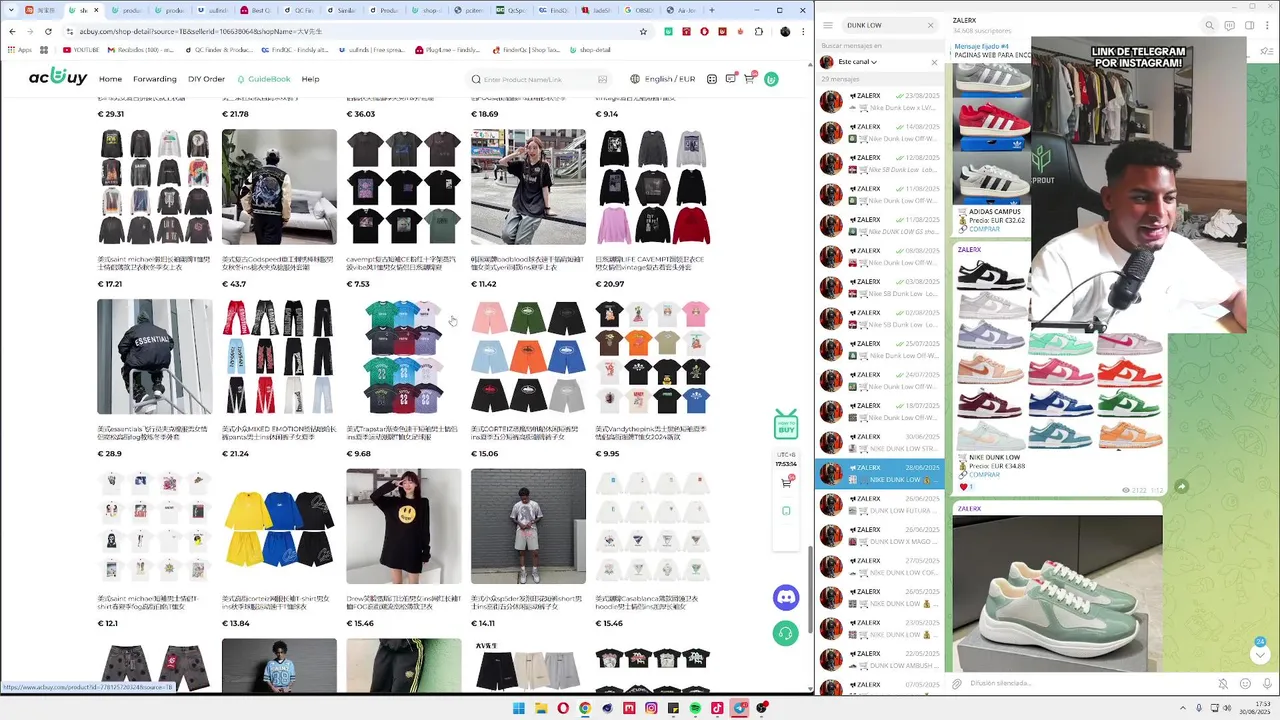Remove the Este canal search filter
Screen dimensions: 1280x720
pos(934,62)
